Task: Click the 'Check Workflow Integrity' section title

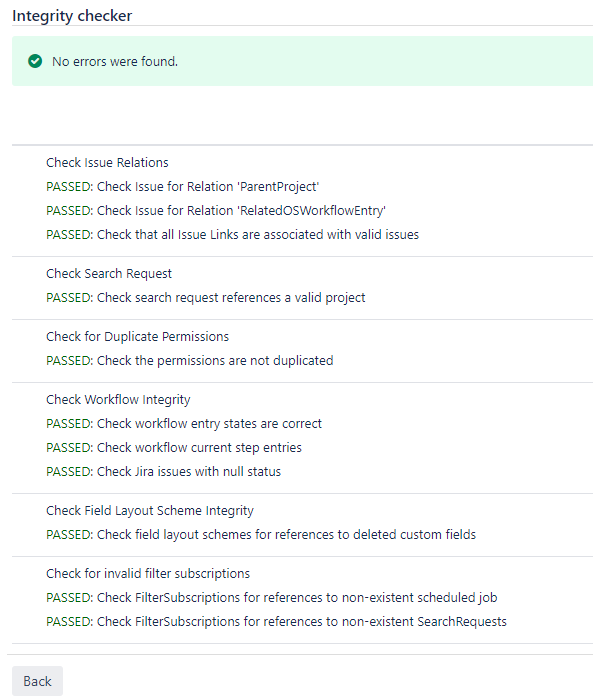Action: pyautogui.click(x=118, y=399)
